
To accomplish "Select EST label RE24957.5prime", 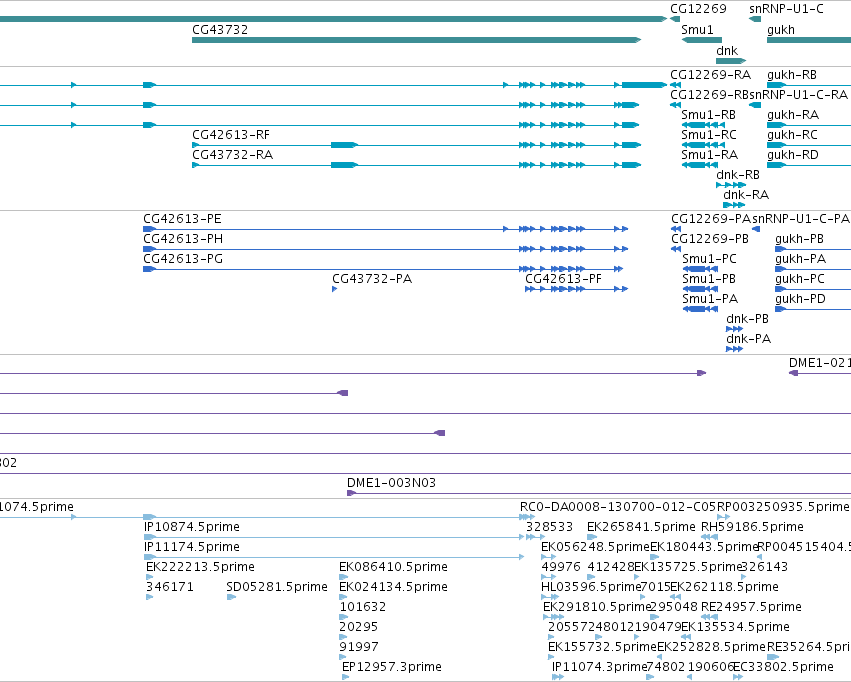I will point(751,607).
